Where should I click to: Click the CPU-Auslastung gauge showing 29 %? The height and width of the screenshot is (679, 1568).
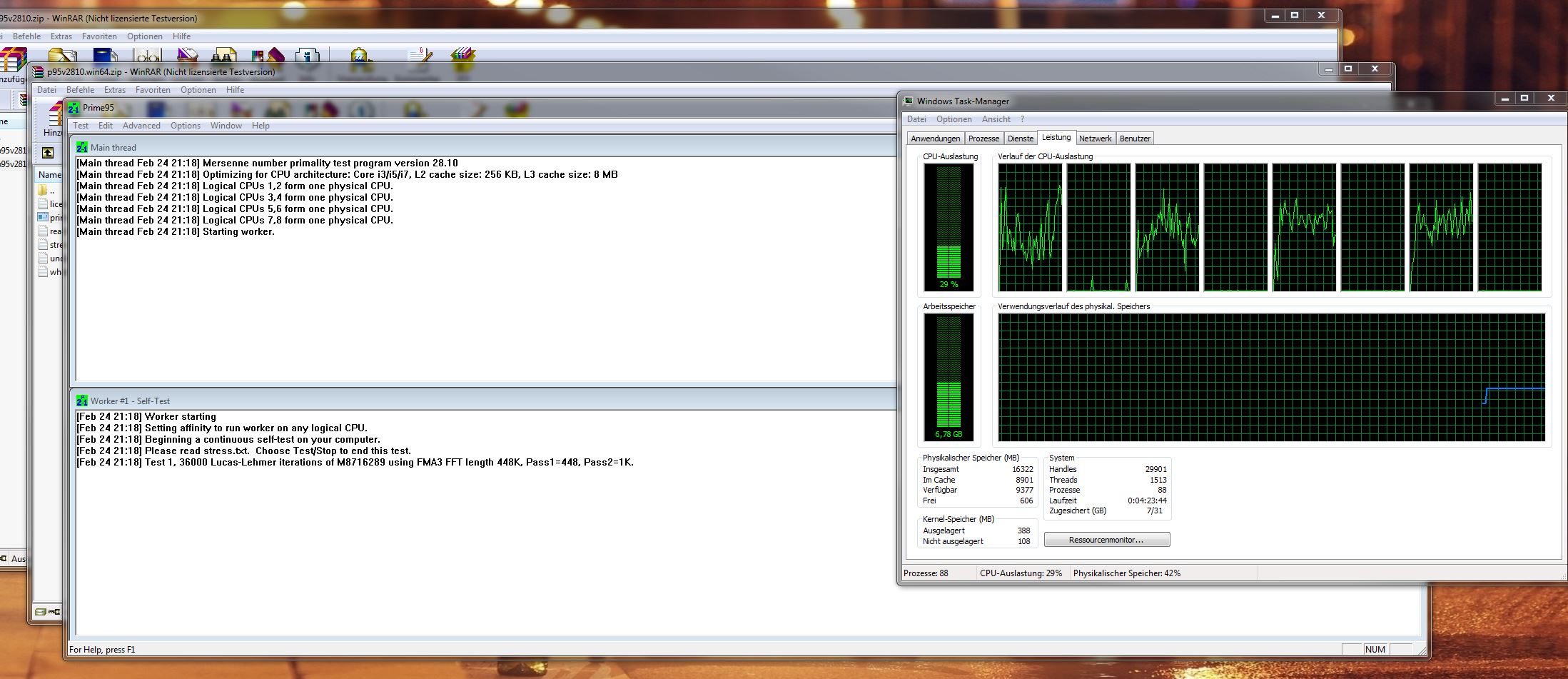949,227
